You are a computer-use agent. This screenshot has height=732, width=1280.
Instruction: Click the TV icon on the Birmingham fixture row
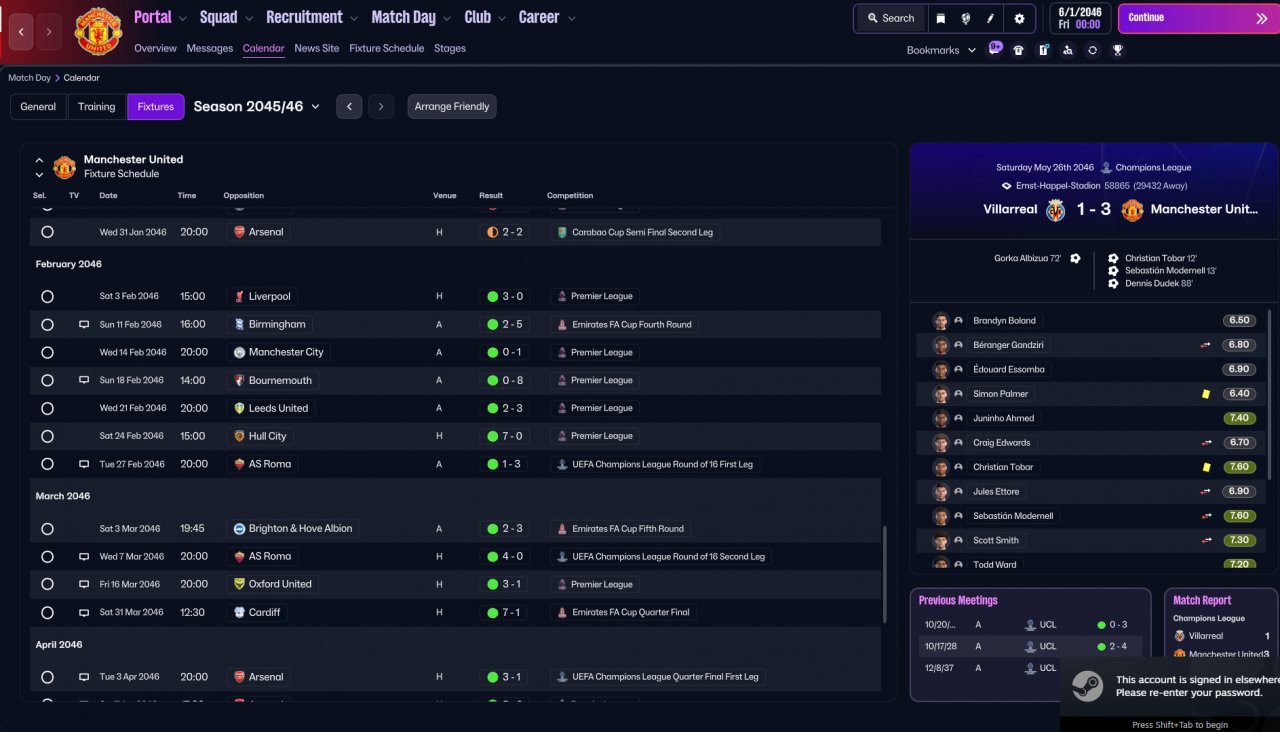click(x=84, y=325)
